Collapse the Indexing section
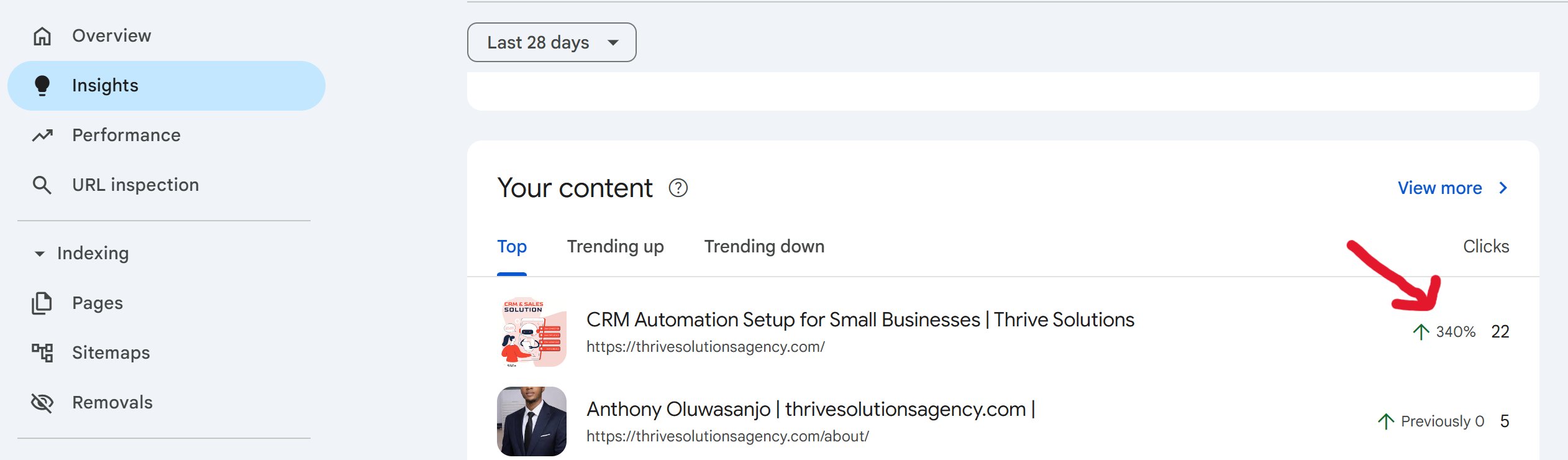 (40, 254)
